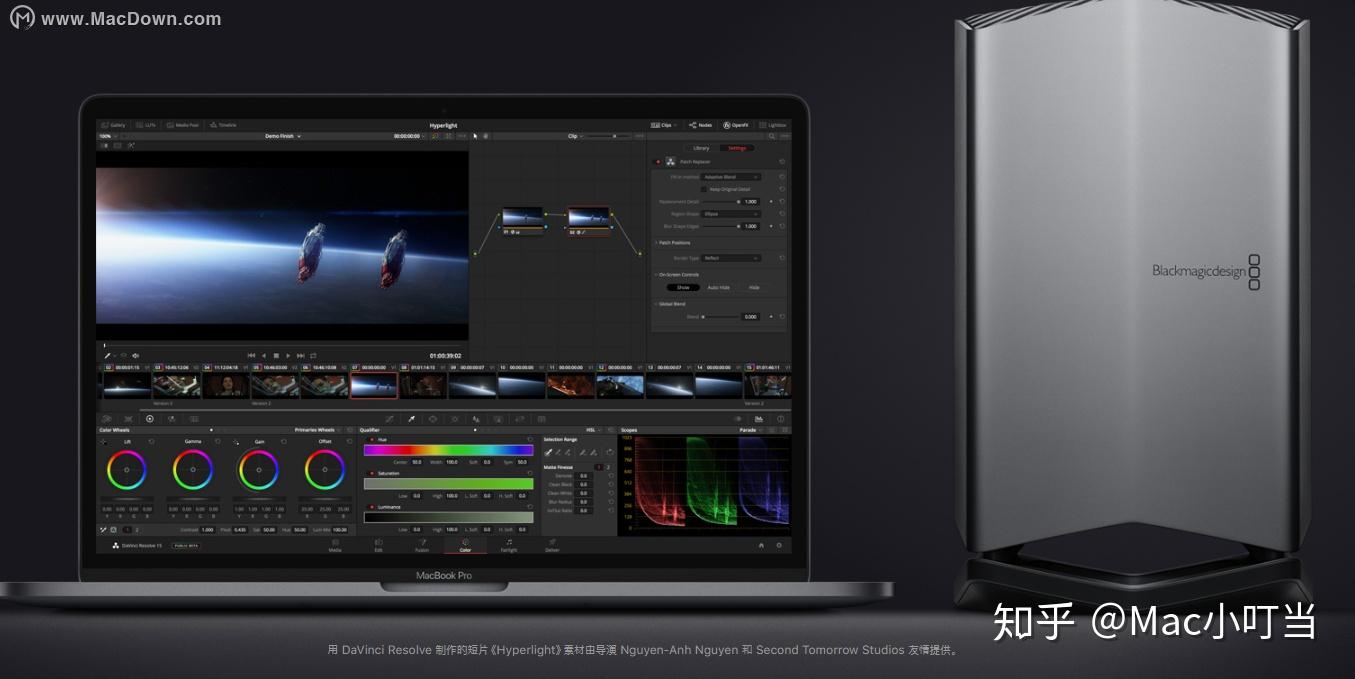Play the viewer clip forward
The width and height of the screenshot is (1355, 679).
[288, 355]
